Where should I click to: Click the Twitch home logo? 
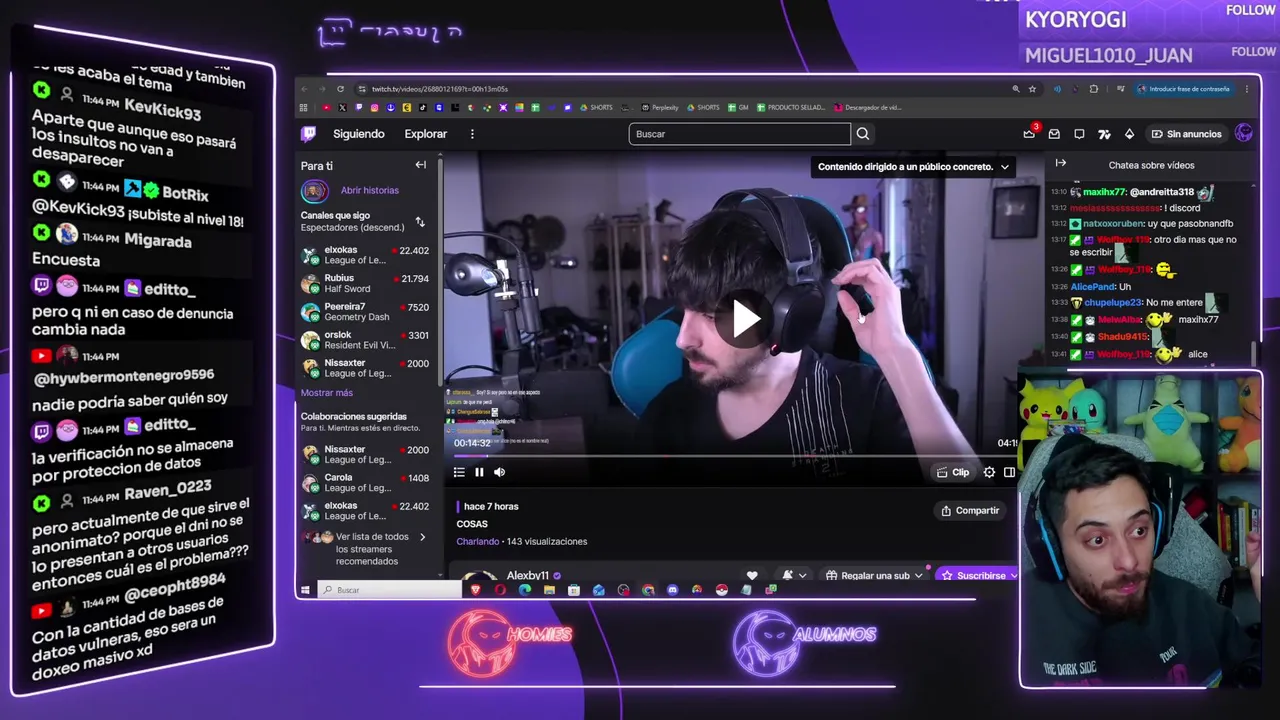[x=309, y=133]
